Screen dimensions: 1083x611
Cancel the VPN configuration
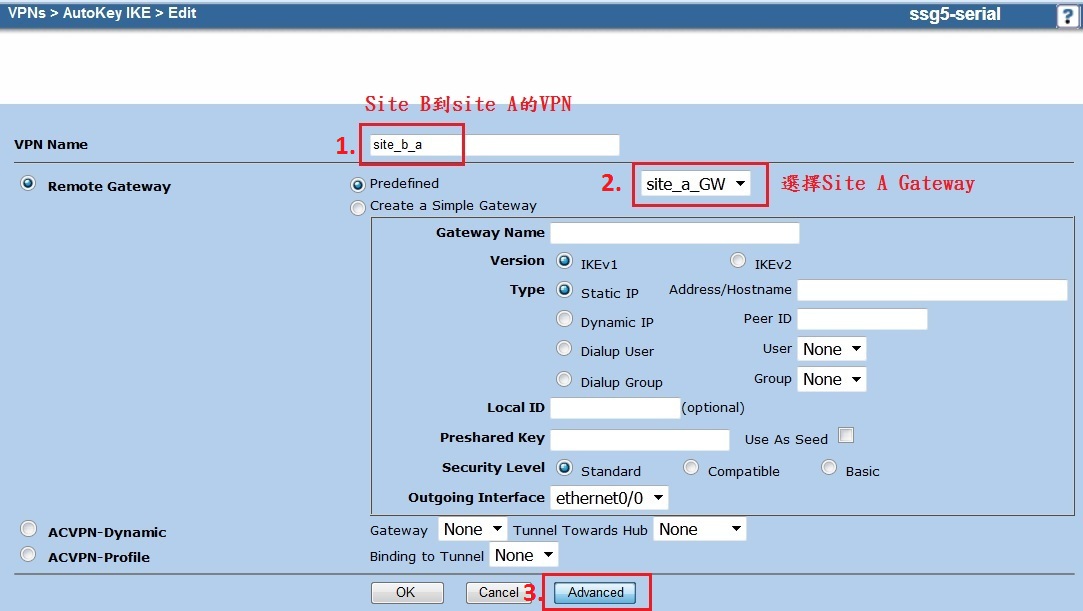point(500,592)
